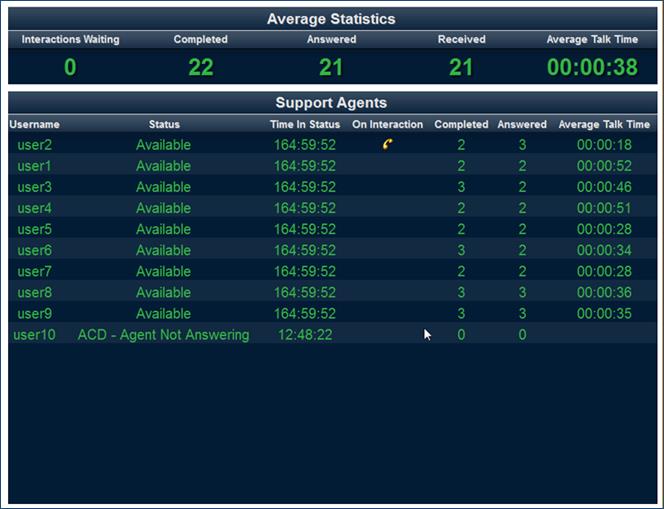Sort by the agents' Completed column header

point(461,124)
